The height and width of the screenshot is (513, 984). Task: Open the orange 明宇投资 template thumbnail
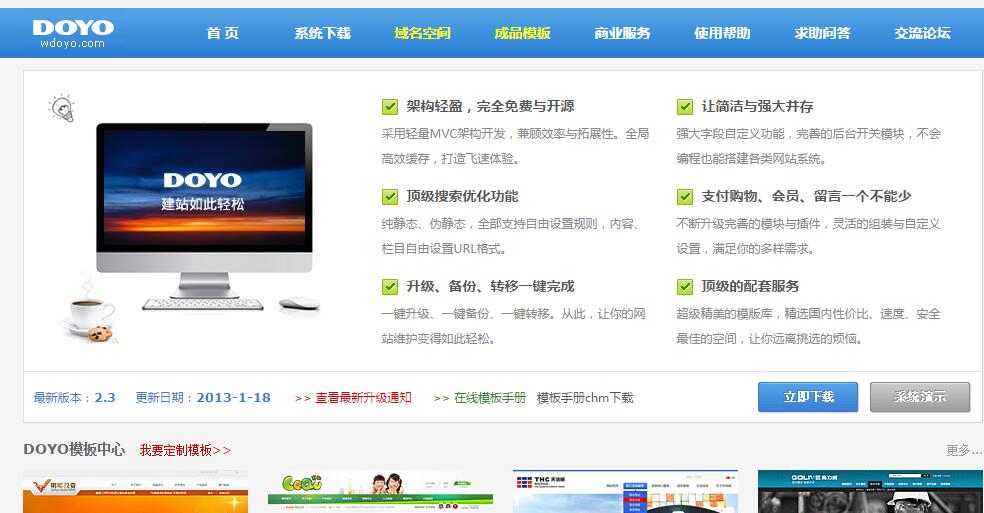(136, 492)
